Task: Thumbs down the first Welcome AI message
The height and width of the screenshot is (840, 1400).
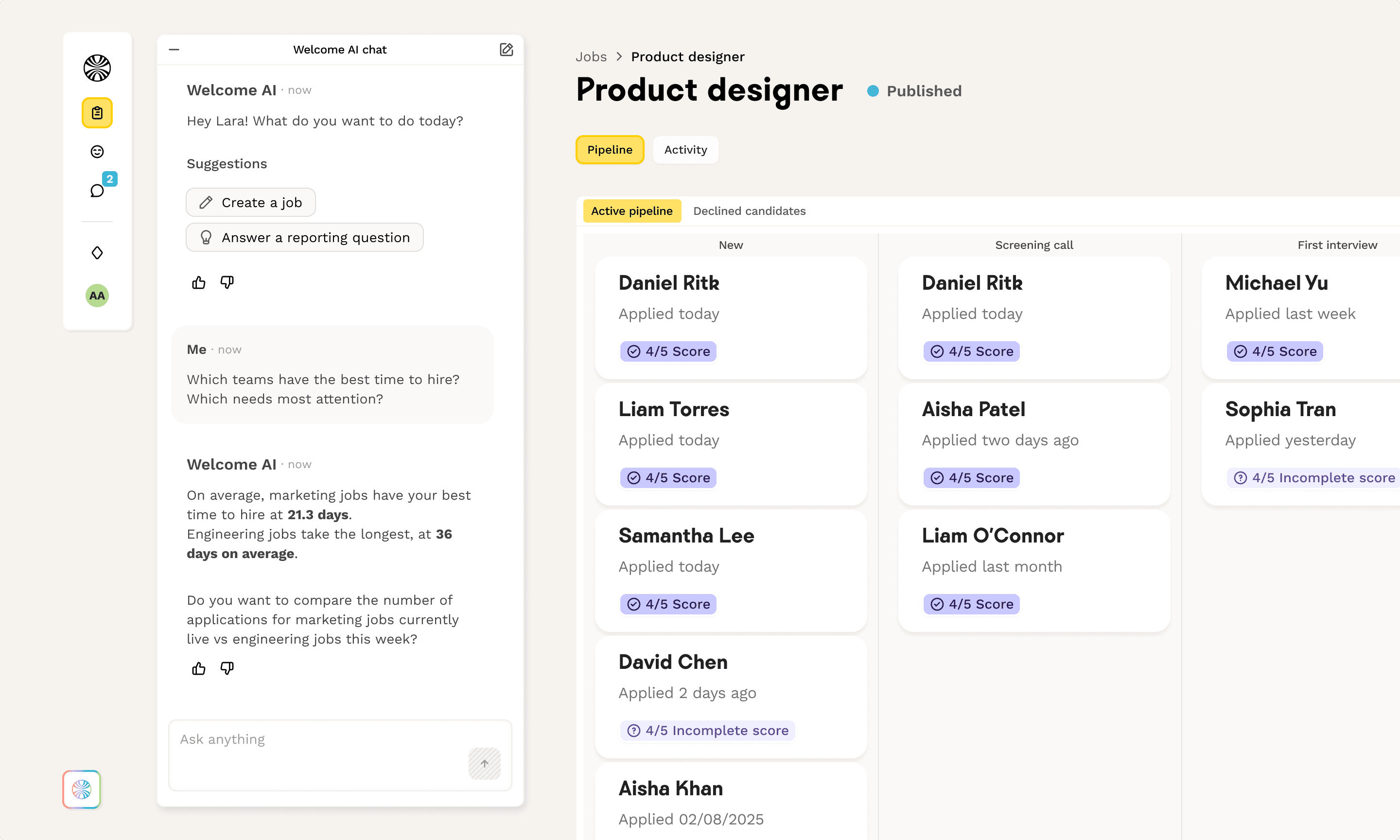Action: 227,282
